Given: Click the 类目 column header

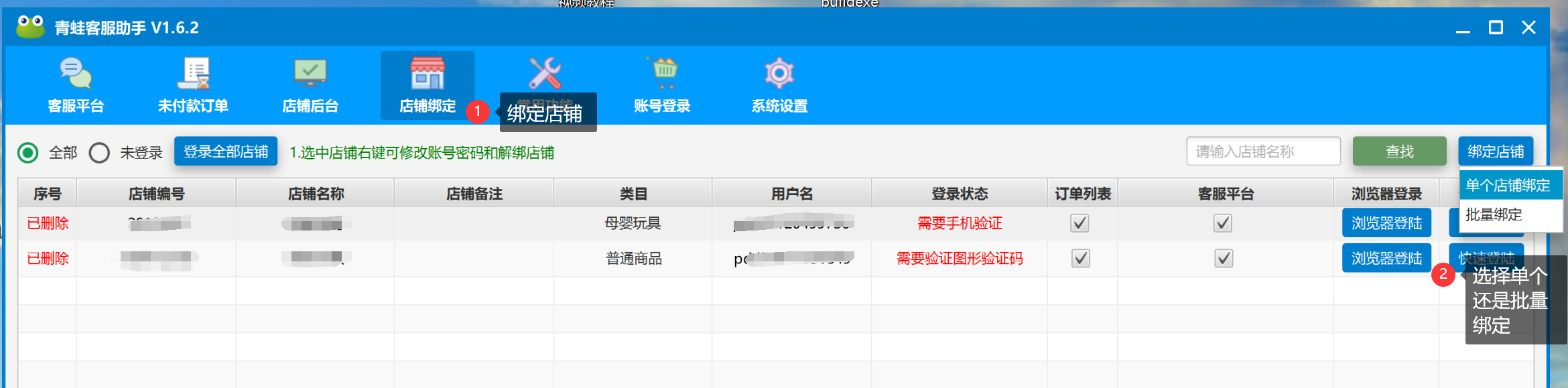Looking at the screenshot, I should (633, 194).
